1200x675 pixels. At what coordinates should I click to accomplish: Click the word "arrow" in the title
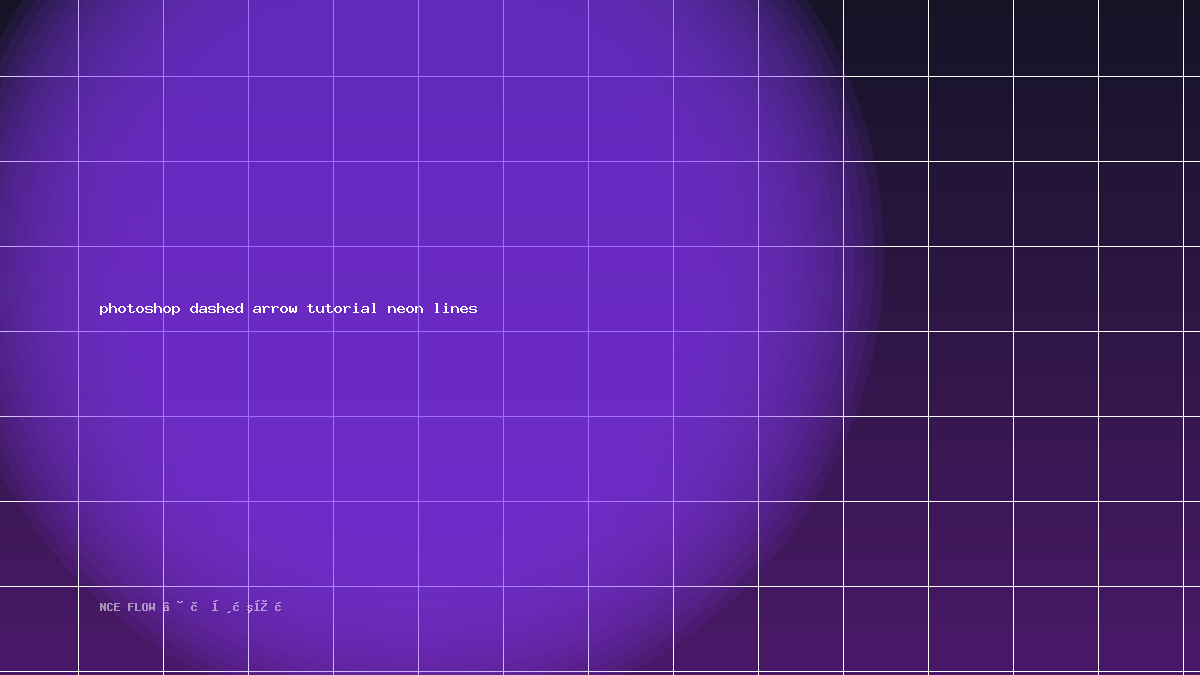275,309
